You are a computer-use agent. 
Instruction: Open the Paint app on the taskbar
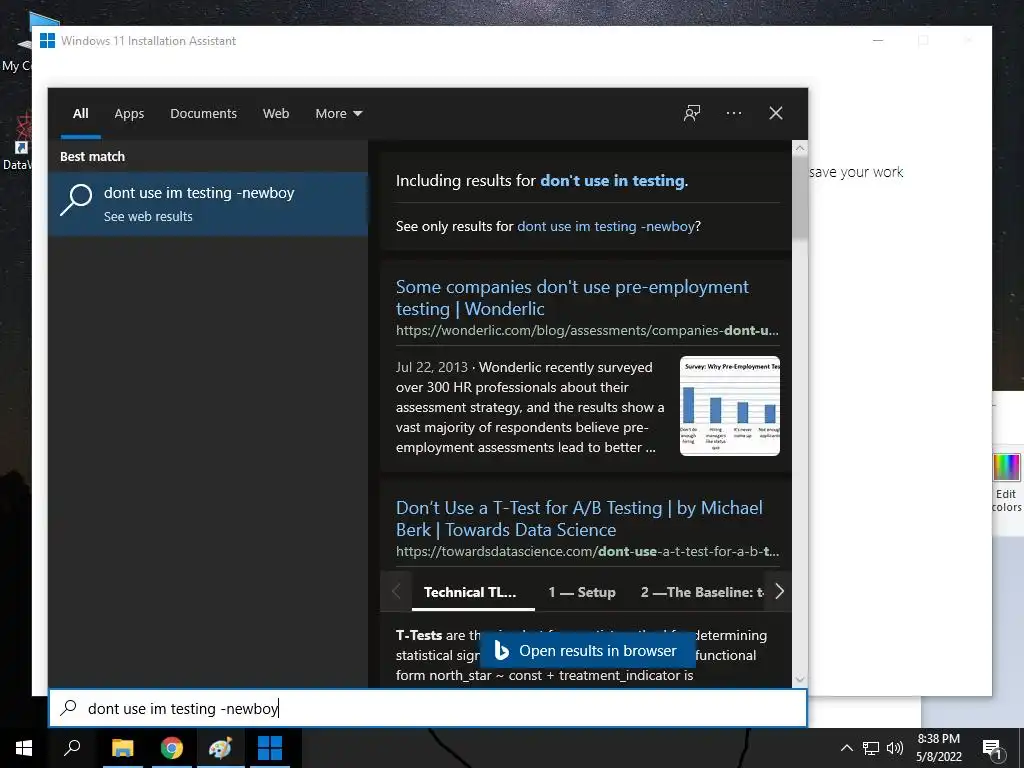pyautogui.click(x=220, y=748)
